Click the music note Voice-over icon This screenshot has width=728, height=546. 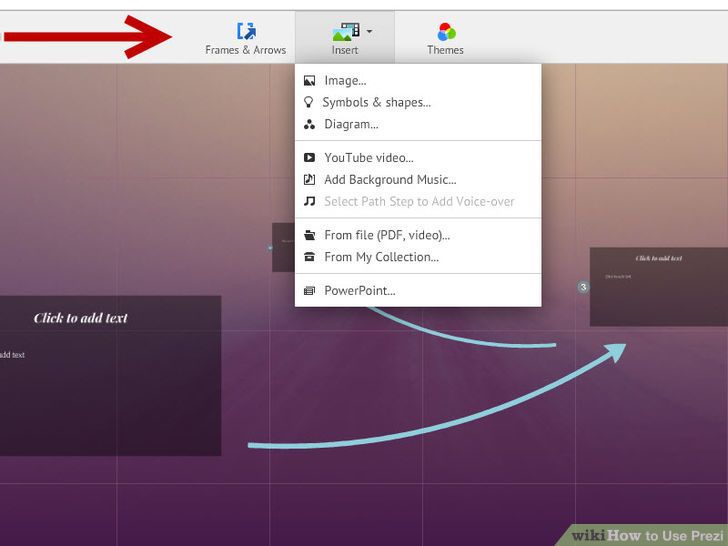click(309, 202)
